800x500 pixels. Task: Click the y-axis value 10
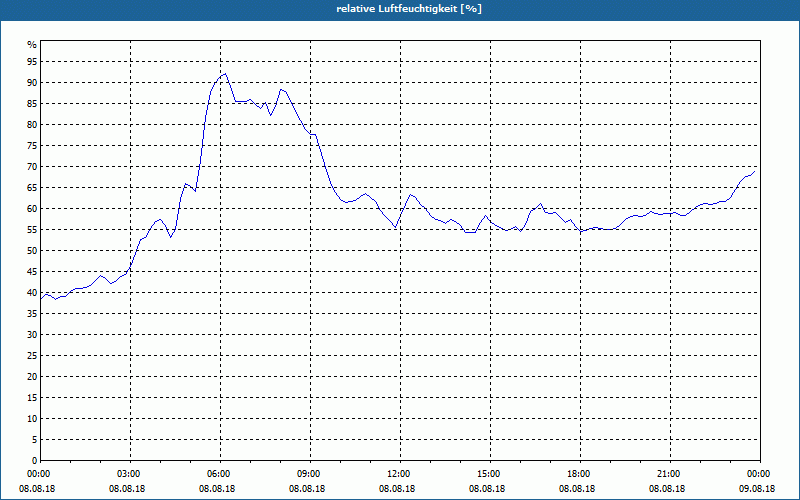32,418
